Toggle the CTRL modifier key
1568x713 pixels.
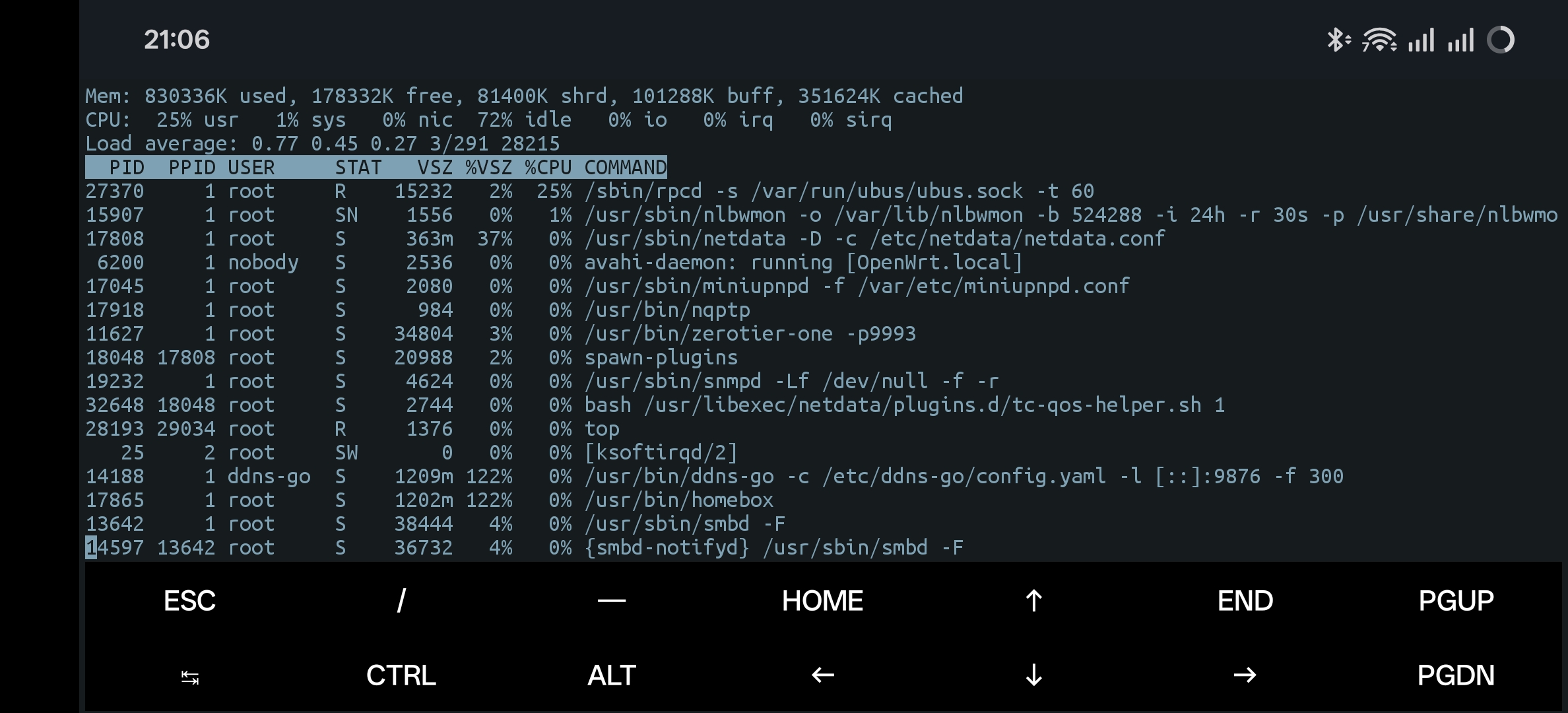click(x=401, y=675)
